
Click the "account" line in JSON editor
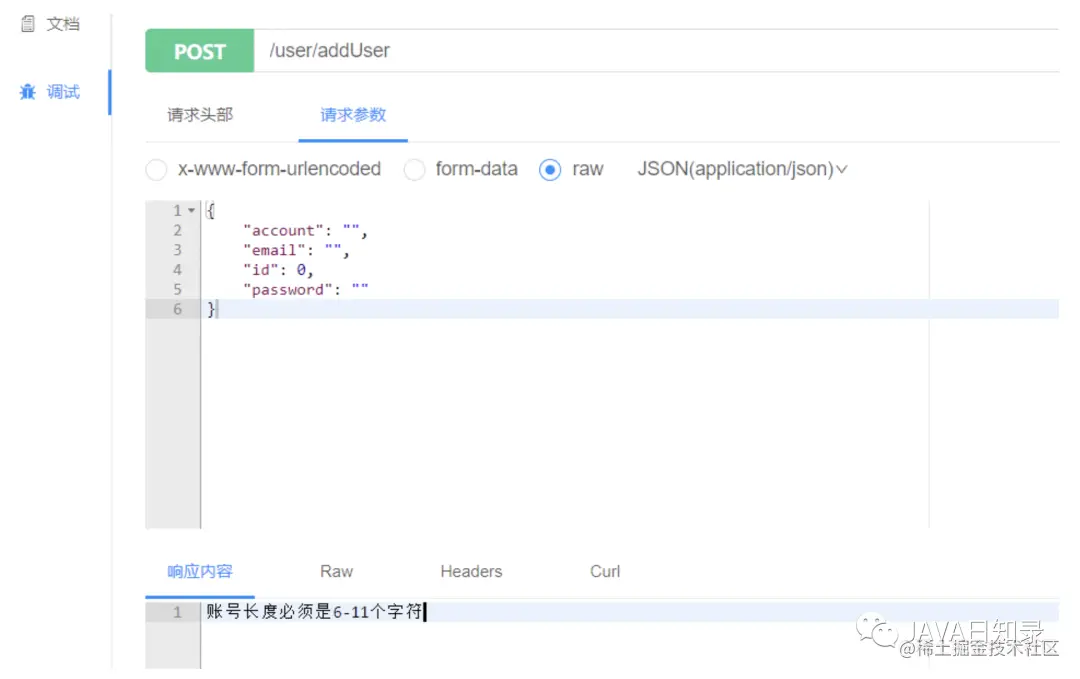click(305, 231)
